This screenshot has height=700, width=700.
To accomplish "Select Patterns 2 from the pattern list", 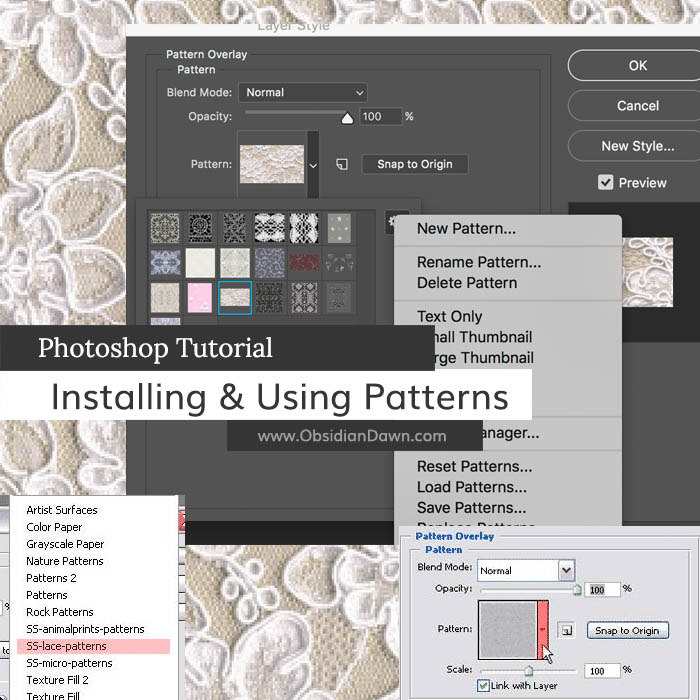I will tap(51, 578).
